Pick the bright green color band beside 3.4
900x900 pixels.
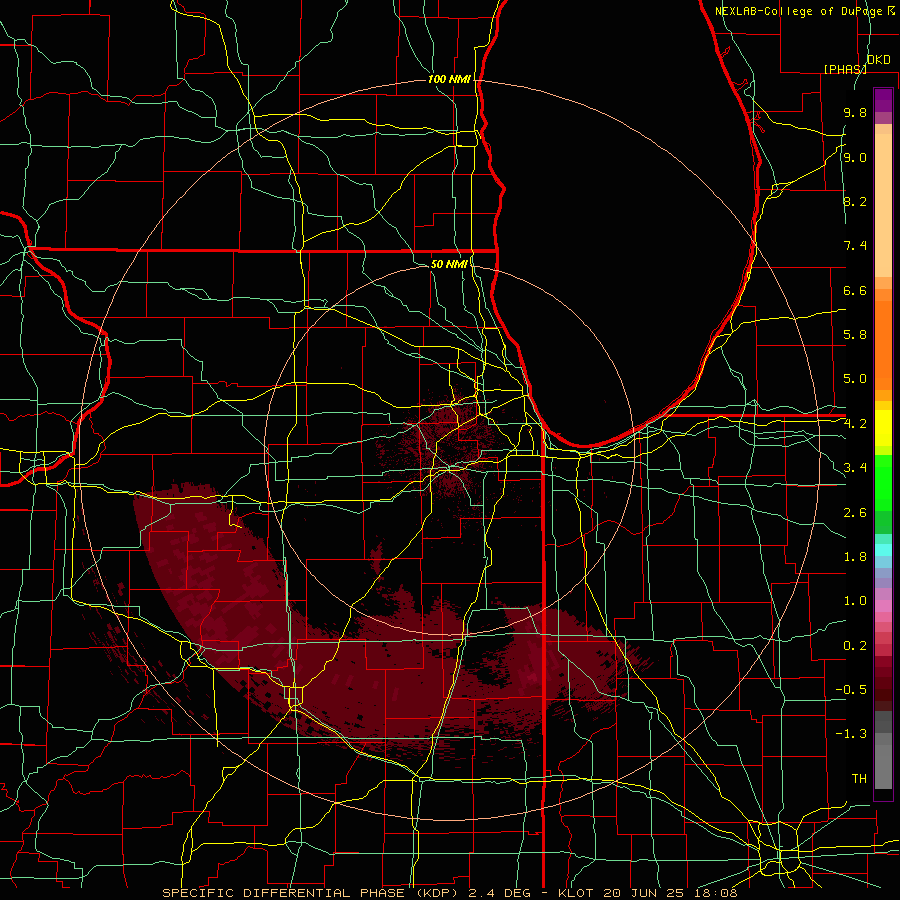tap(883, 482)
